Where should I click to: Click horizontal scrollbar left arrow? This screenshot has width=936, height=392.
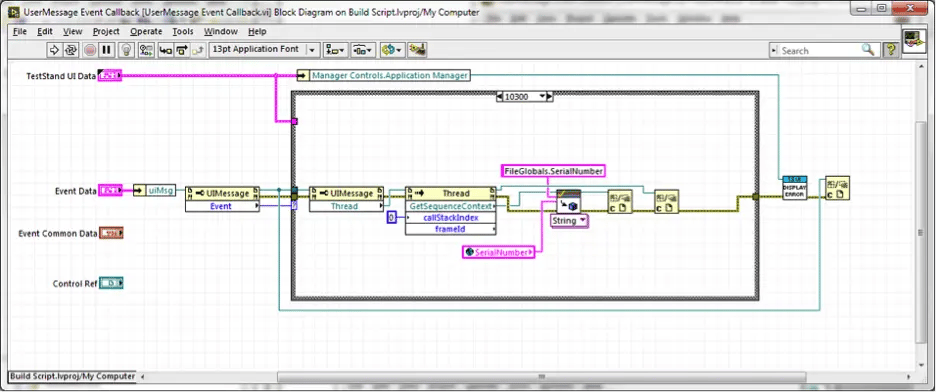pos(142,377)
